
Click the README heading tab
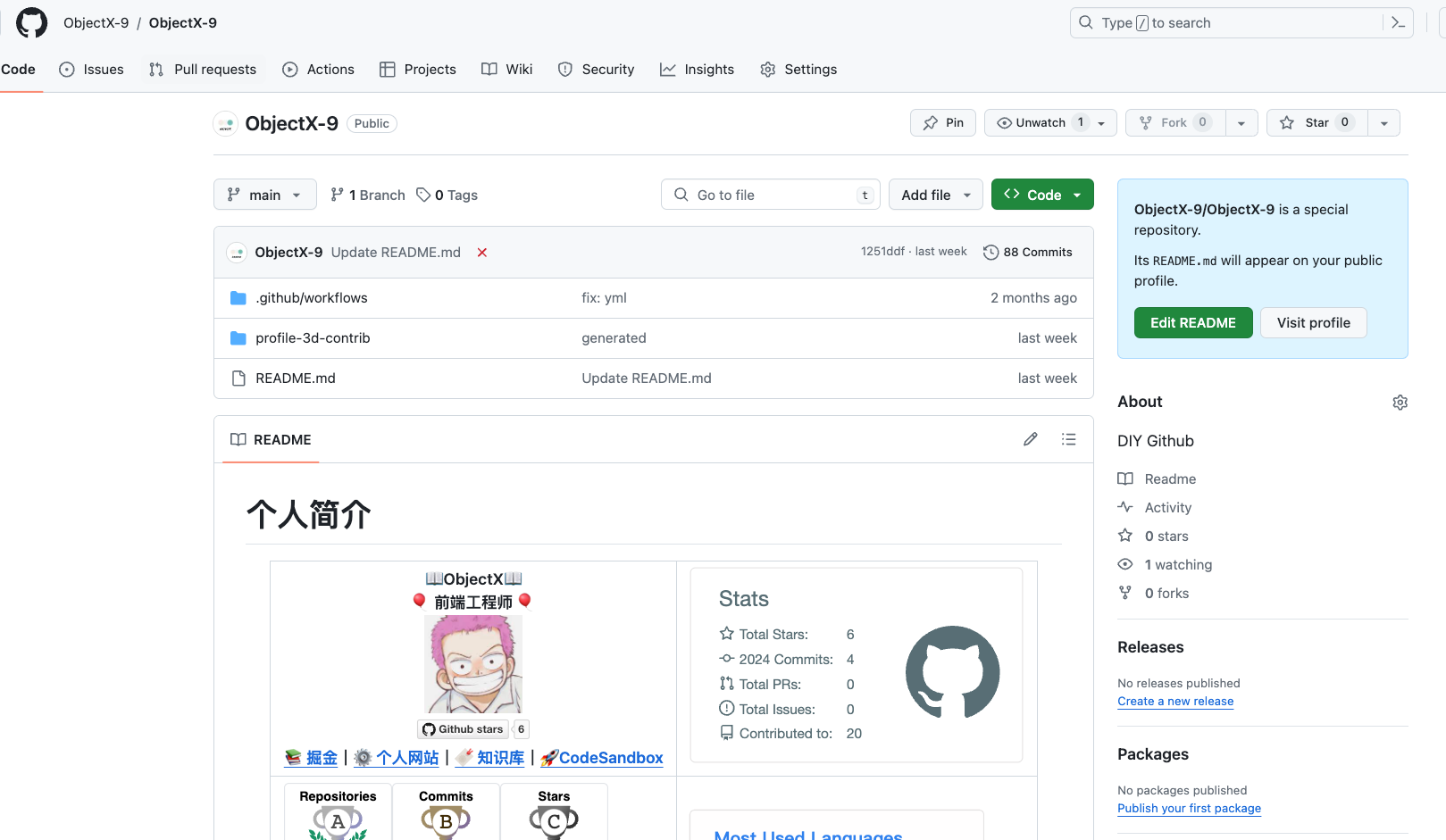click(271, 440)
